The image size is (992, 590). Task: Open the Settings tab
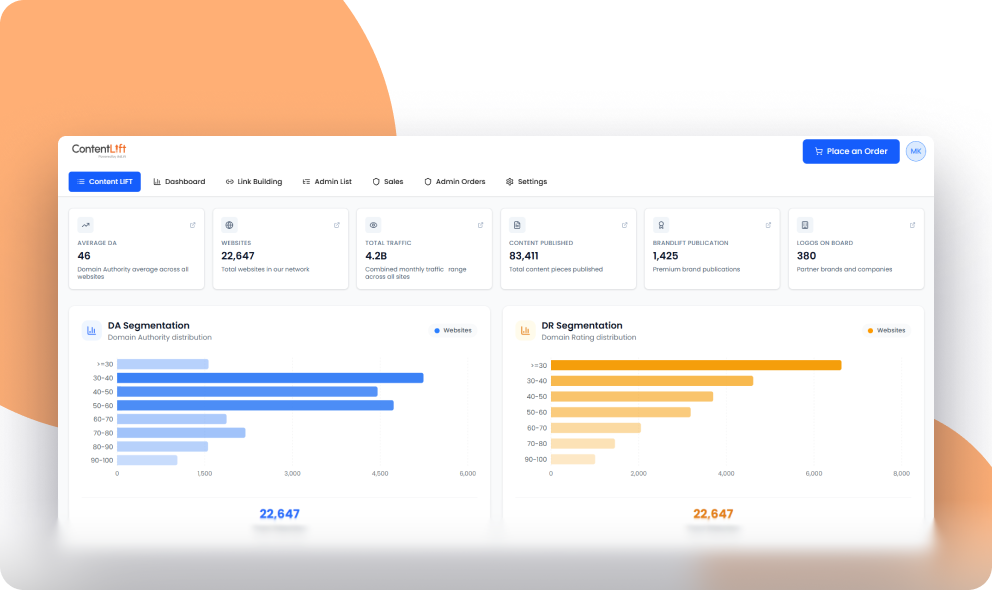coord(526,181)
